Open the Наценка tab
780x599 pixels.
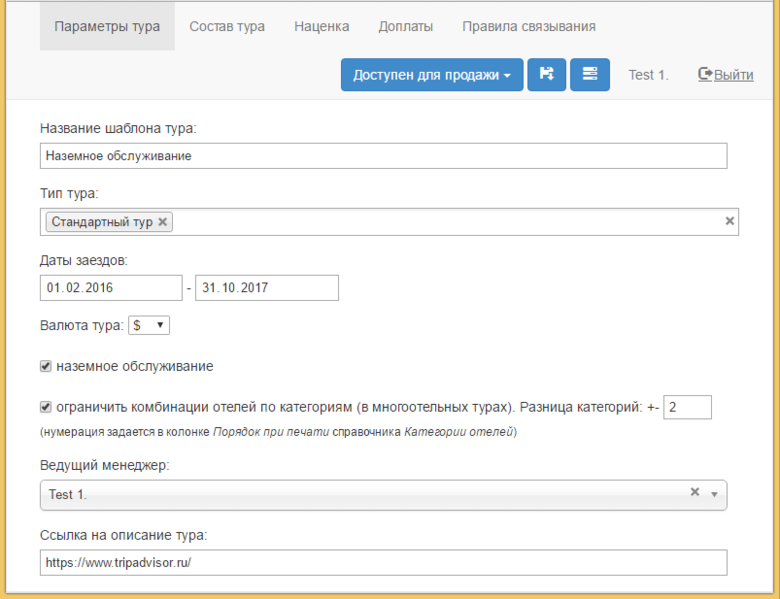(321, 26)
